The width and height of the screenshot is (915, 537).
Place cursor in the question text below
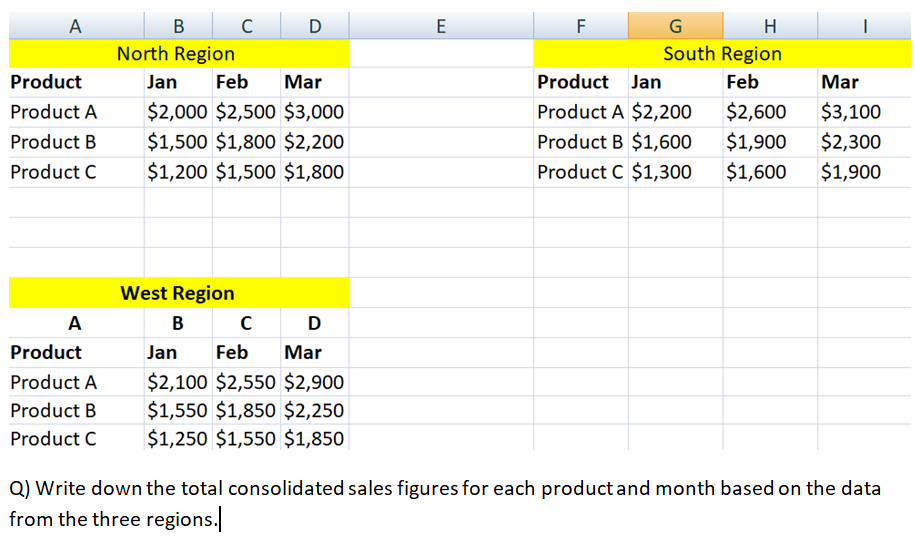tap(445, 503)
